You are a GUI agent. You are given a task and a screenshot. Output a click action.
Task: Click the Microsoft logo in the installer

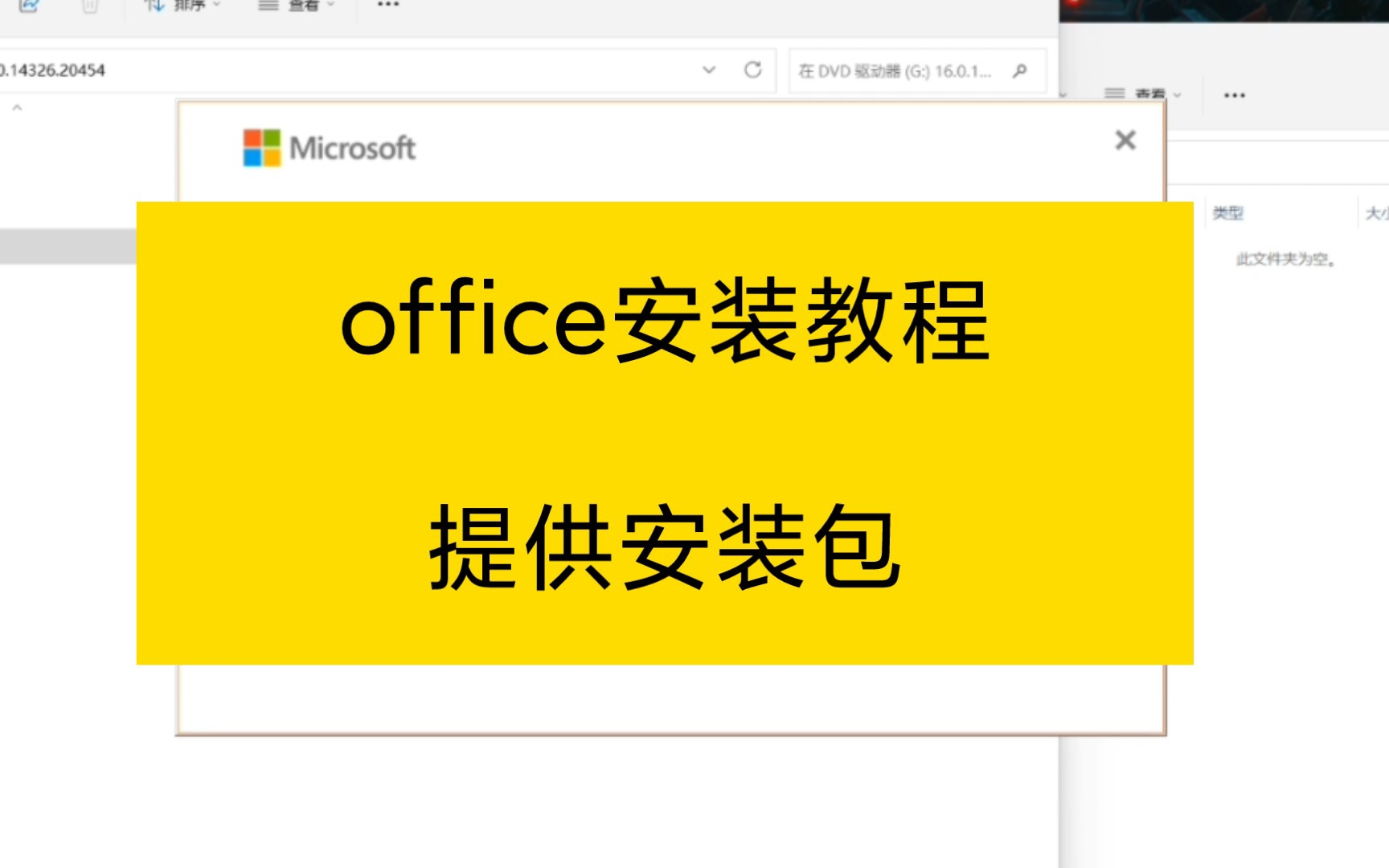(x=330, y=148)
